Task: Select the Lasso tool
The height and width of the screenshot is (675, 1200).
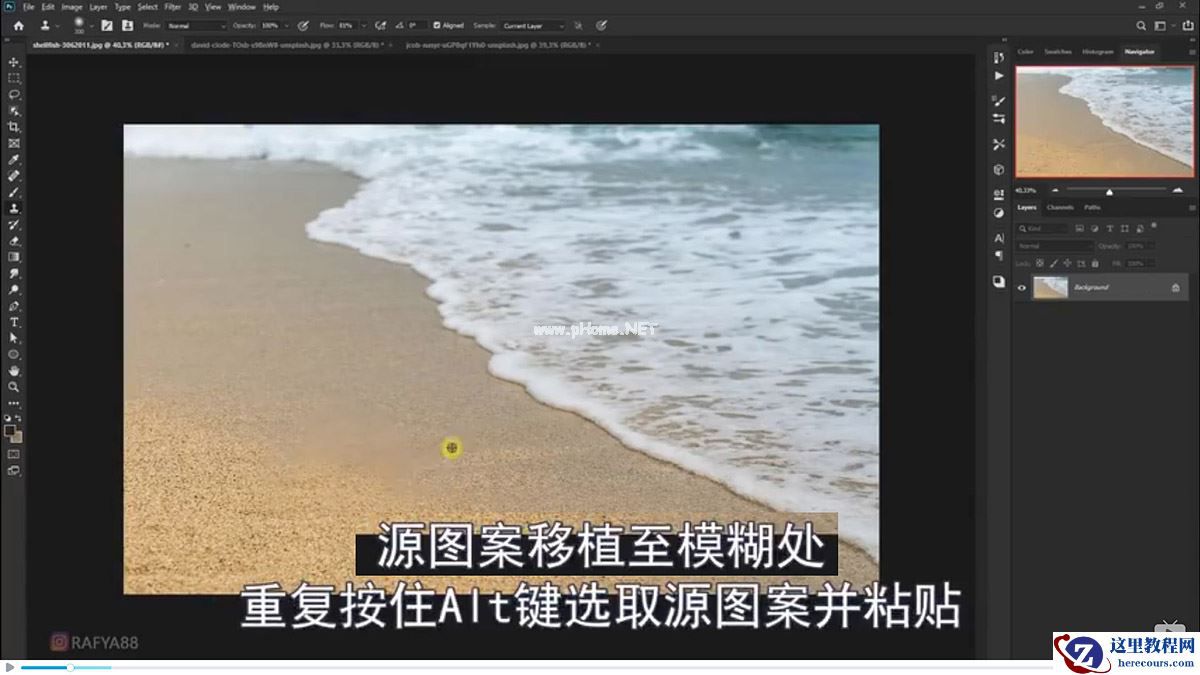Action: pos(14,95)
